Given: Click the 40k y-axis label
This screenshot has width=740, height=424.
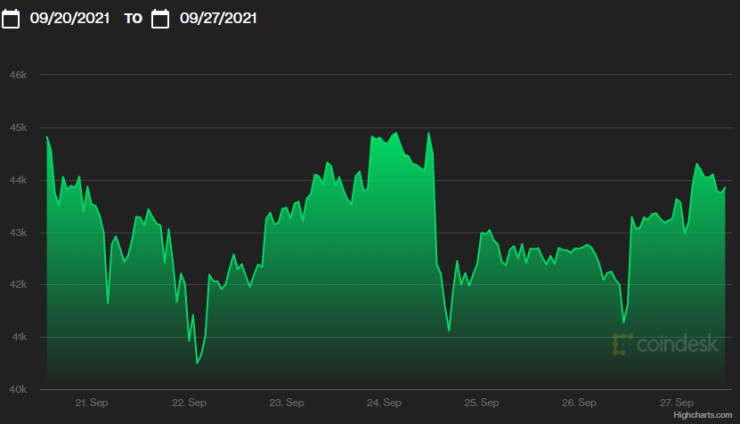Looking at the screenshot, I should 18,389.
